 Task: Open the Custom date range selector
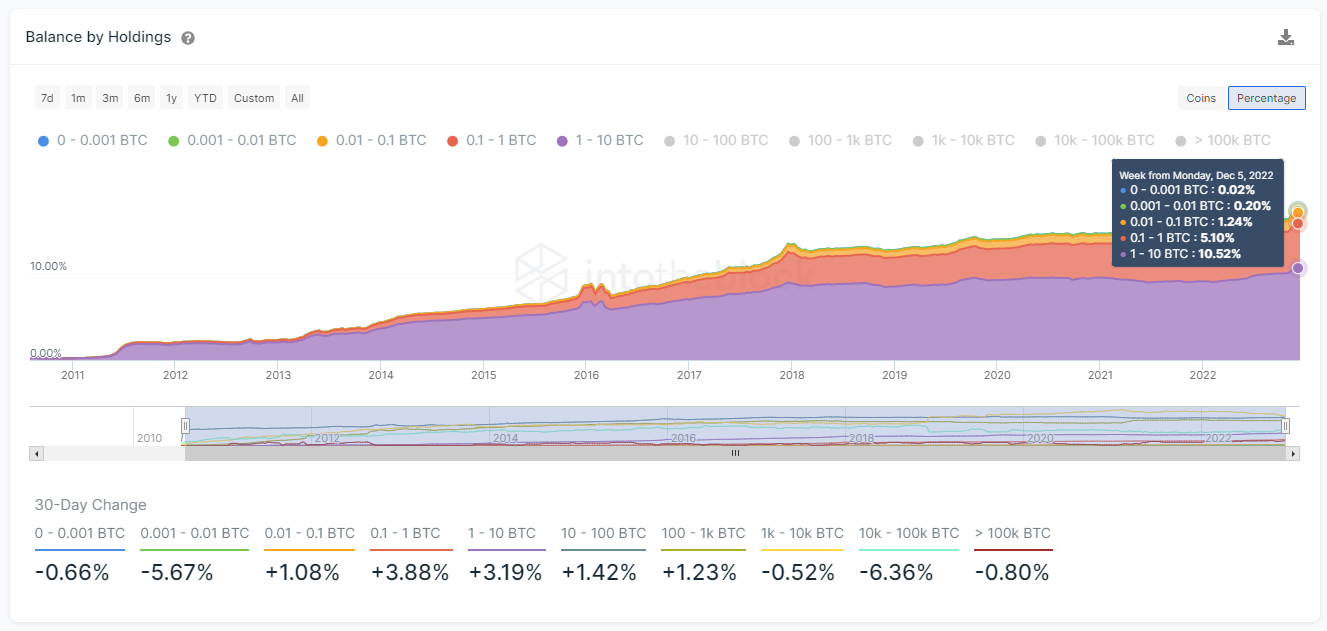[254, 98]
